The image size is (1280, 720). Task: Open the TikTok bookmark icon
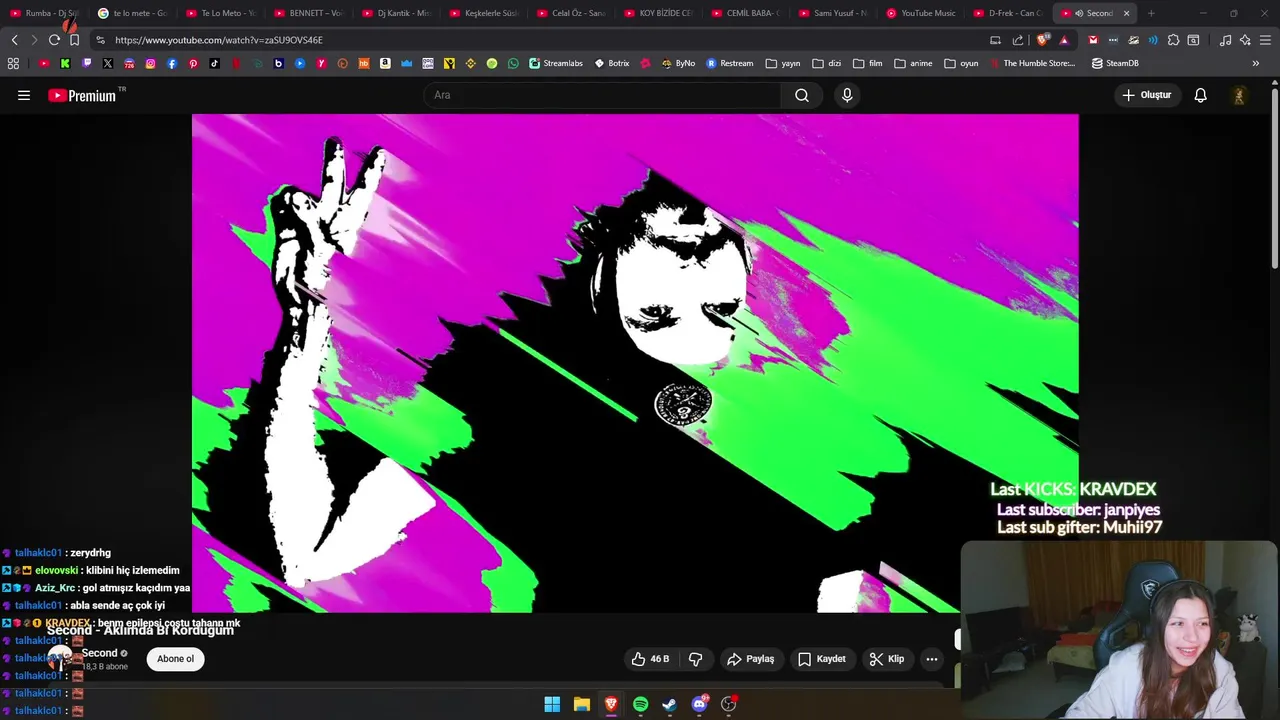pos(214,63)
